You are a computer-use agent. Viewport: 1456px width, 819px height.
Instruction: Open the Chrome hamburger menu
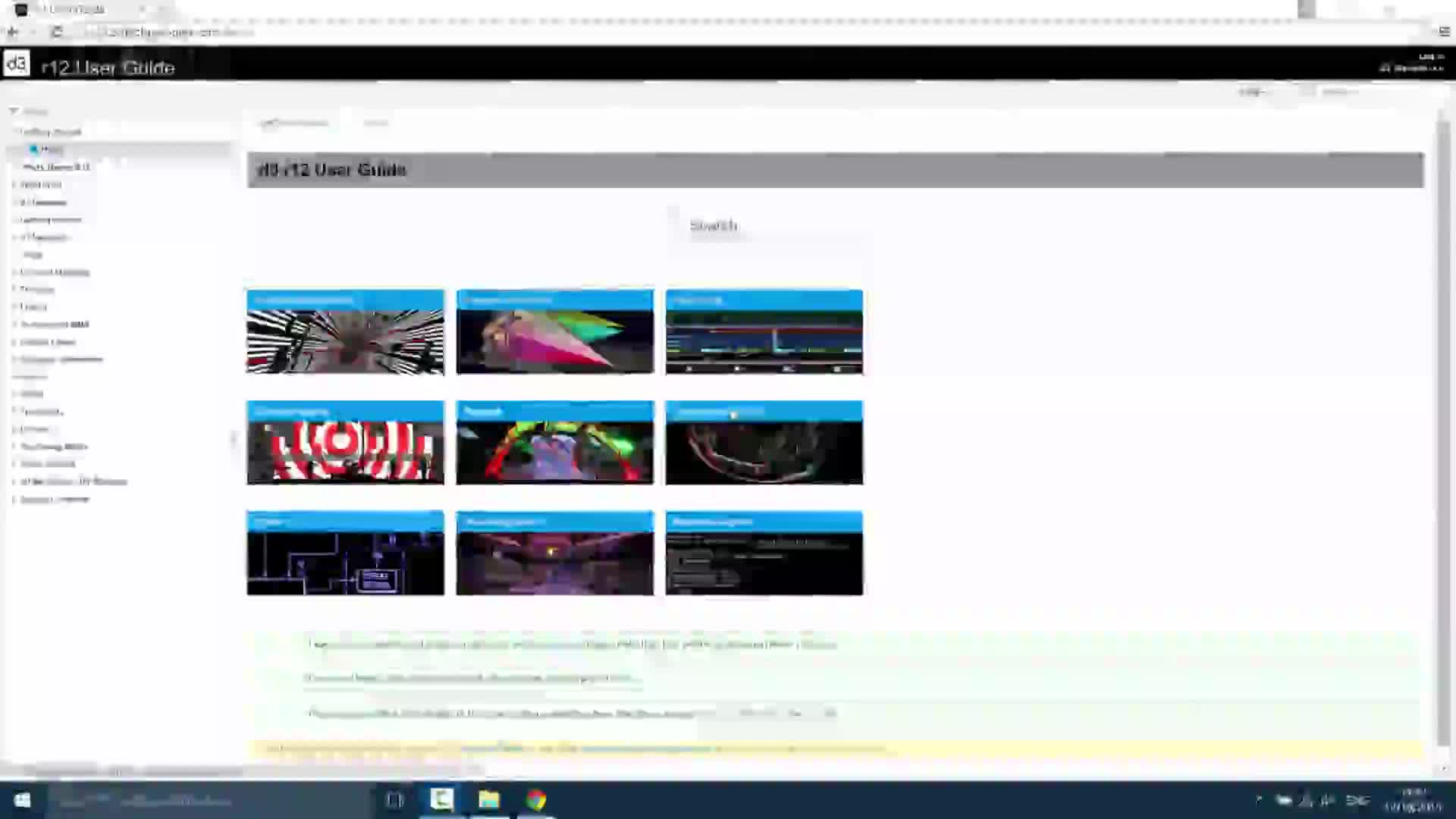tap(1444, 32)
